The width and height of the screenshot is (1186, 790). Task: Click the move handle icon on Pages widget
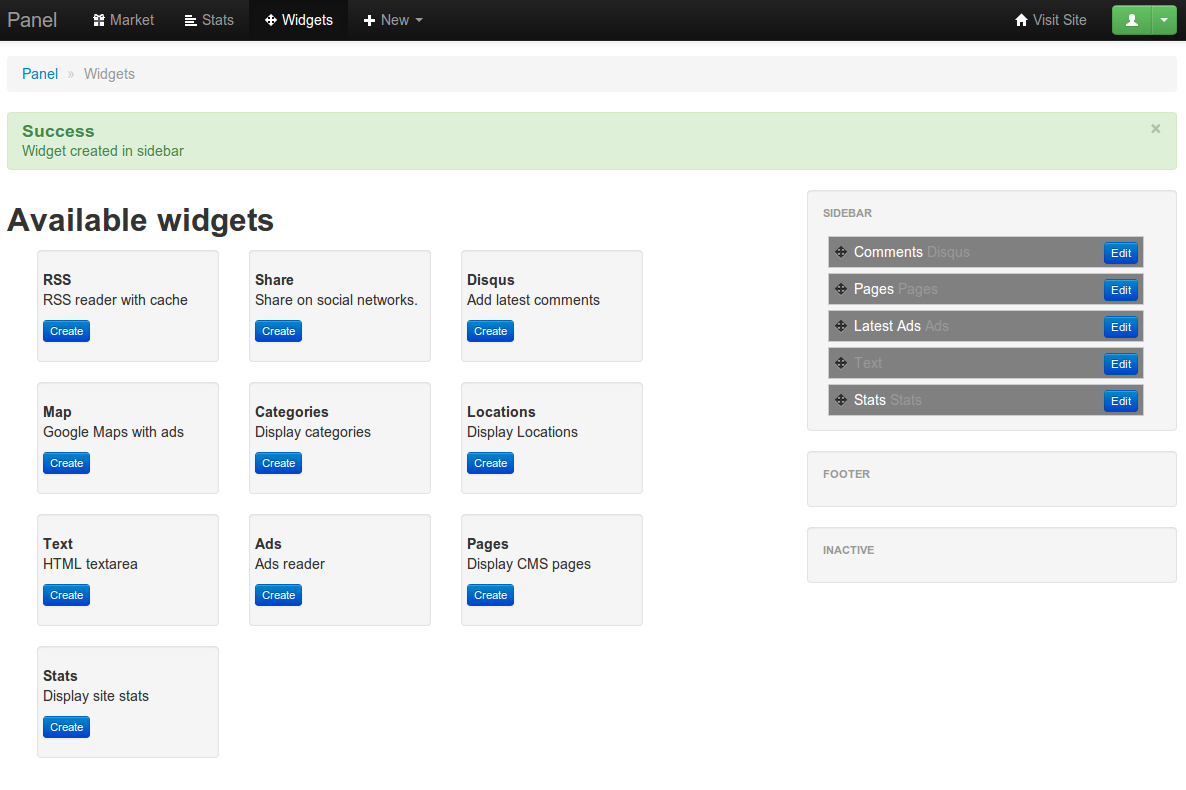click(841, 289)
